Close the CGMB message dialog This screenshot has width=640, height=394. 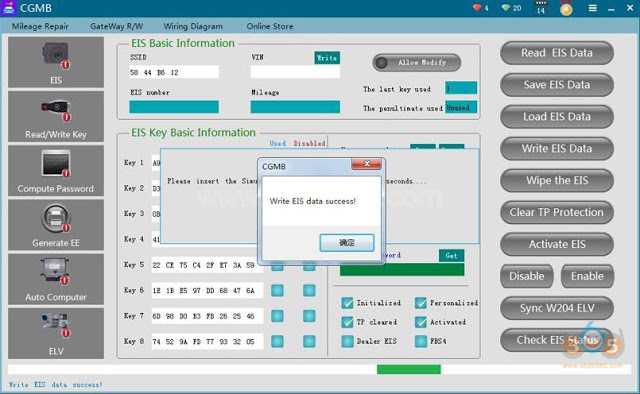click(366, 164)
